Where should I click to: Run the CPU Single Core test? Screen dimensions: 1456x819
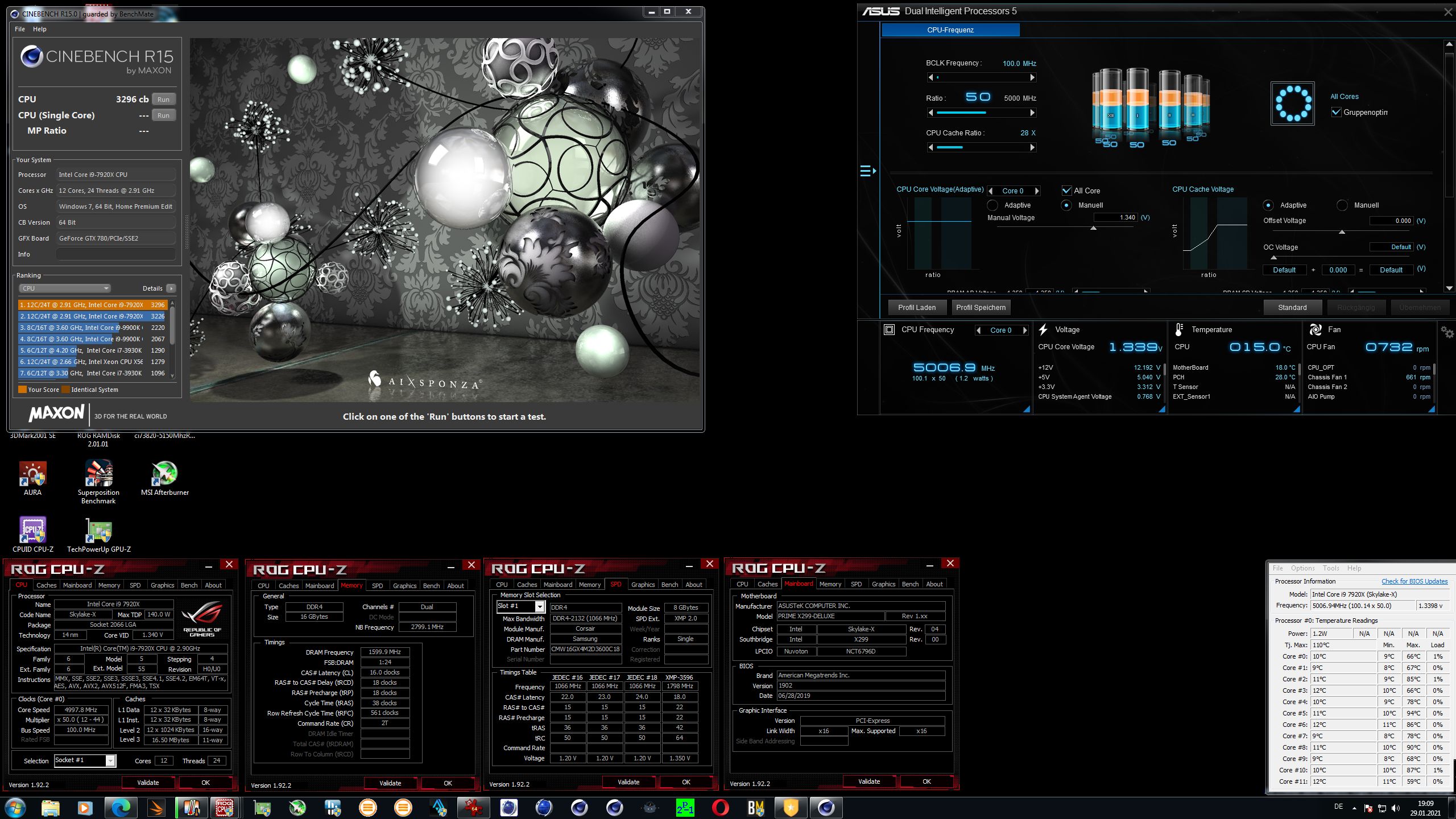(163, 115)
